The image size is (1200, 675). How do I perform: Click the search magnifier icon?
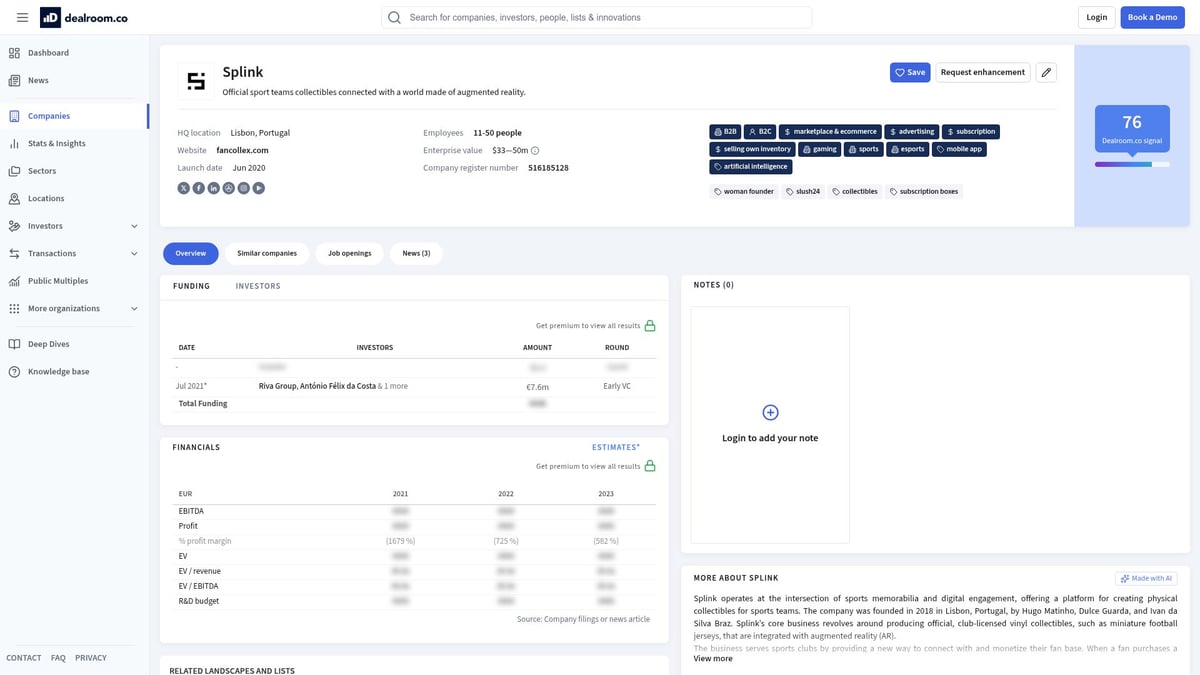[394, 17]
